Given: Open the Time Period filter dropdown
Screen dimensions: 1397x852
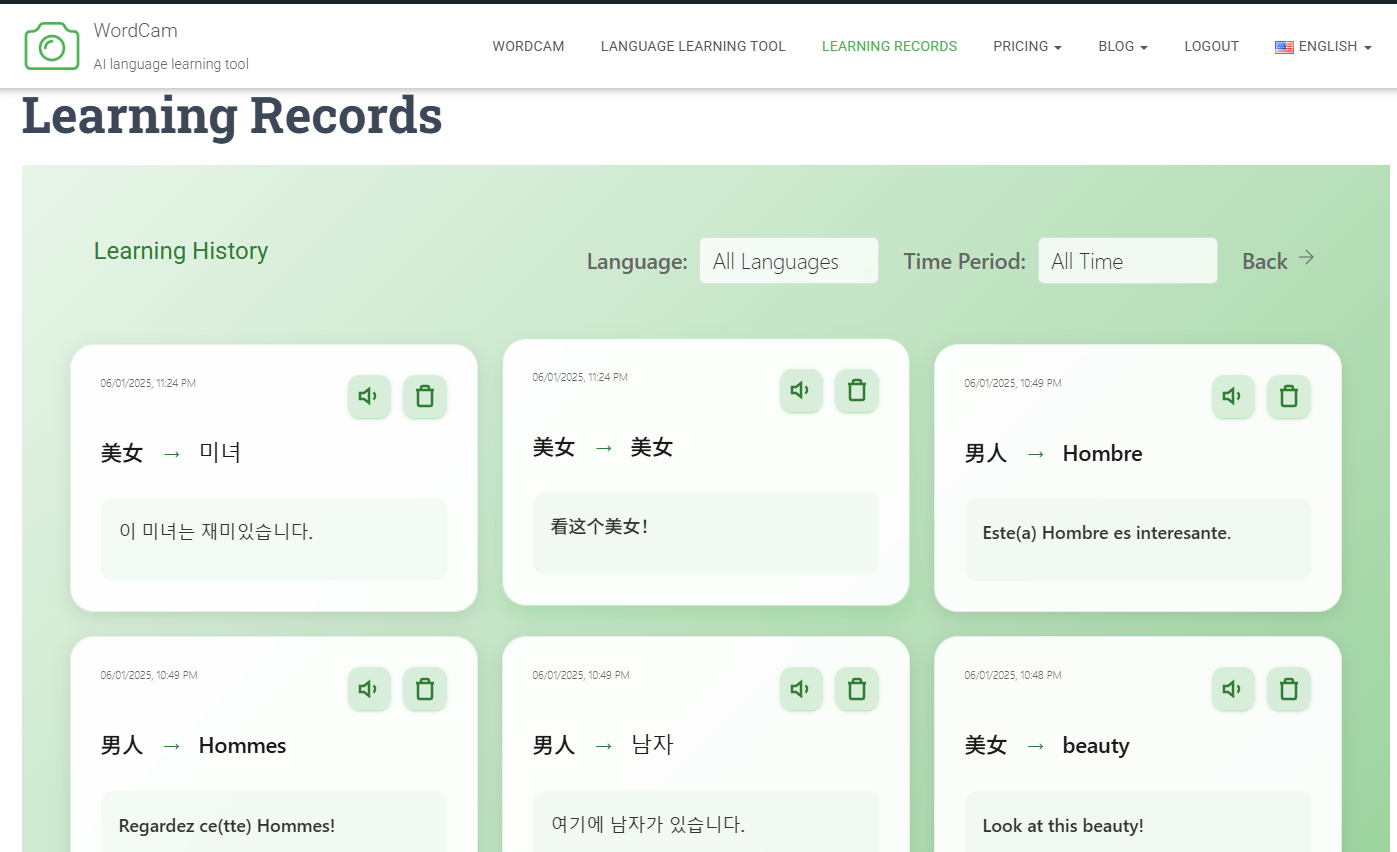Looking at the screenshot, I should [1128, 261].
